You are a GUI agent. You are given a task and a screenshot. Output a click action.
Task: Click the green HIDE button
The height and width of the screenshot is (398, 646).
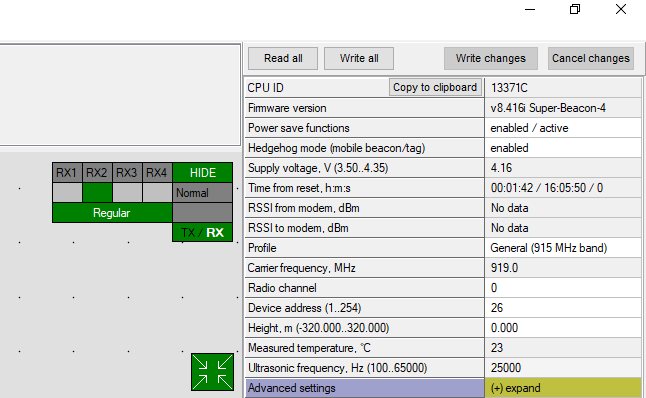pos(203,172)
